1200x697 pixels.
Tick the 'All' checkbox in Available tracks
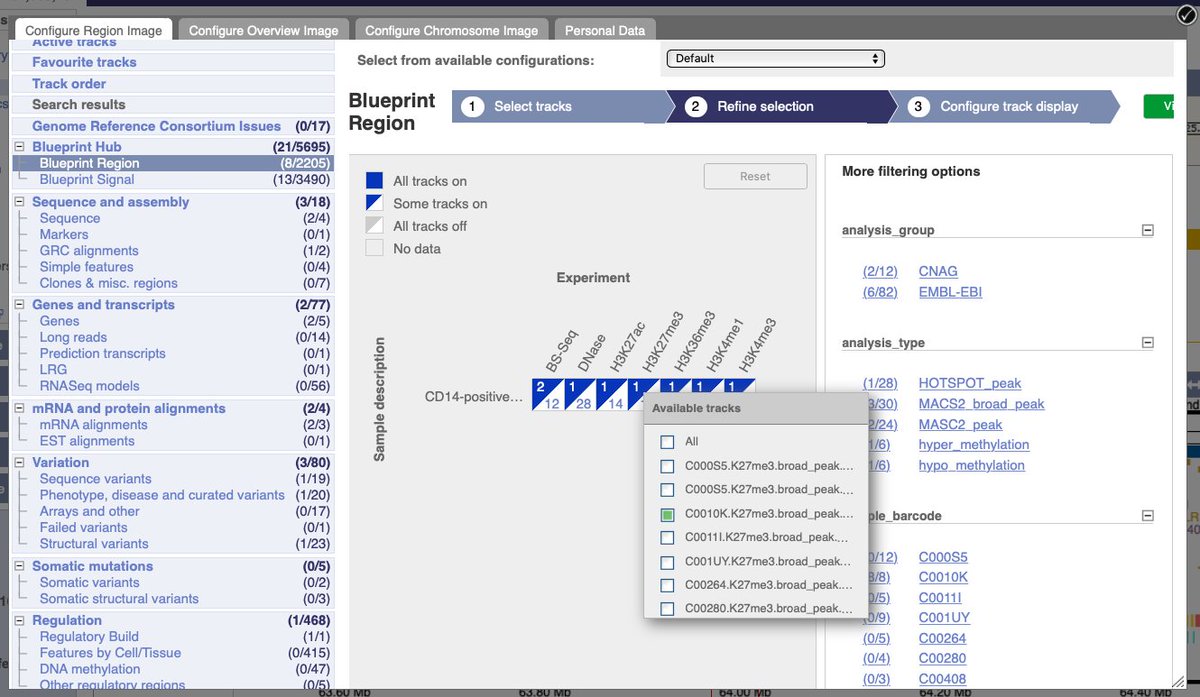(x=667, y=441)
